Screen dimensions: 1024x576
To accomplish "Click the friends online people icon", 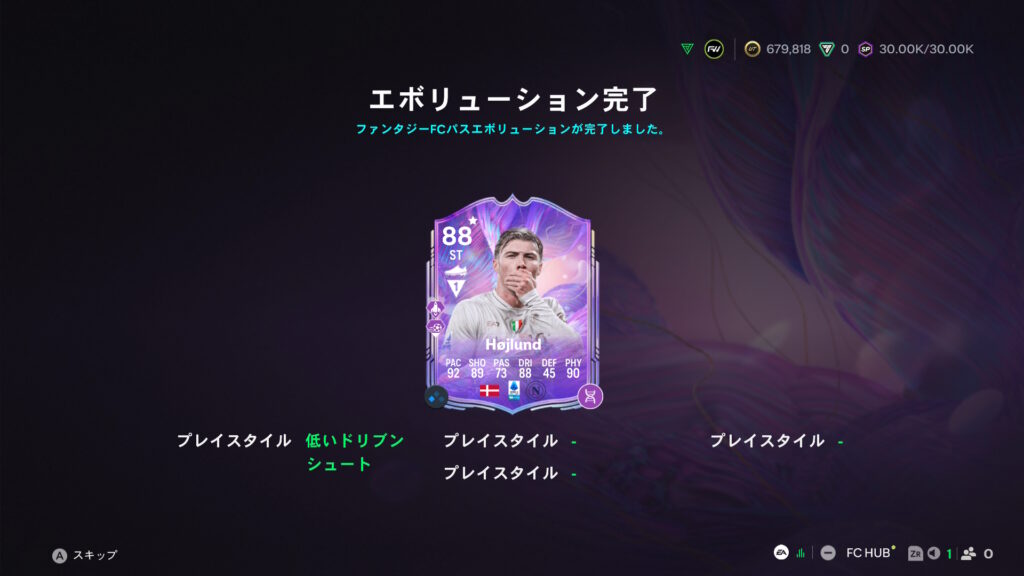I will click(968, 553).
